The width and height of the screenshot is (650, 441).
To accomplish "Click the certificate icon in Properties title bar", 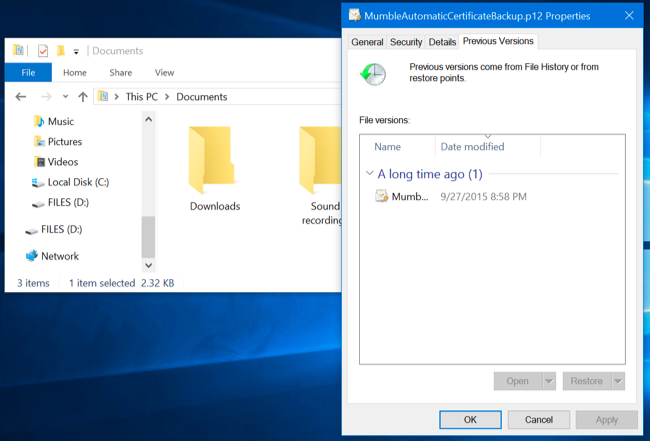I will [x=354, y=16].
